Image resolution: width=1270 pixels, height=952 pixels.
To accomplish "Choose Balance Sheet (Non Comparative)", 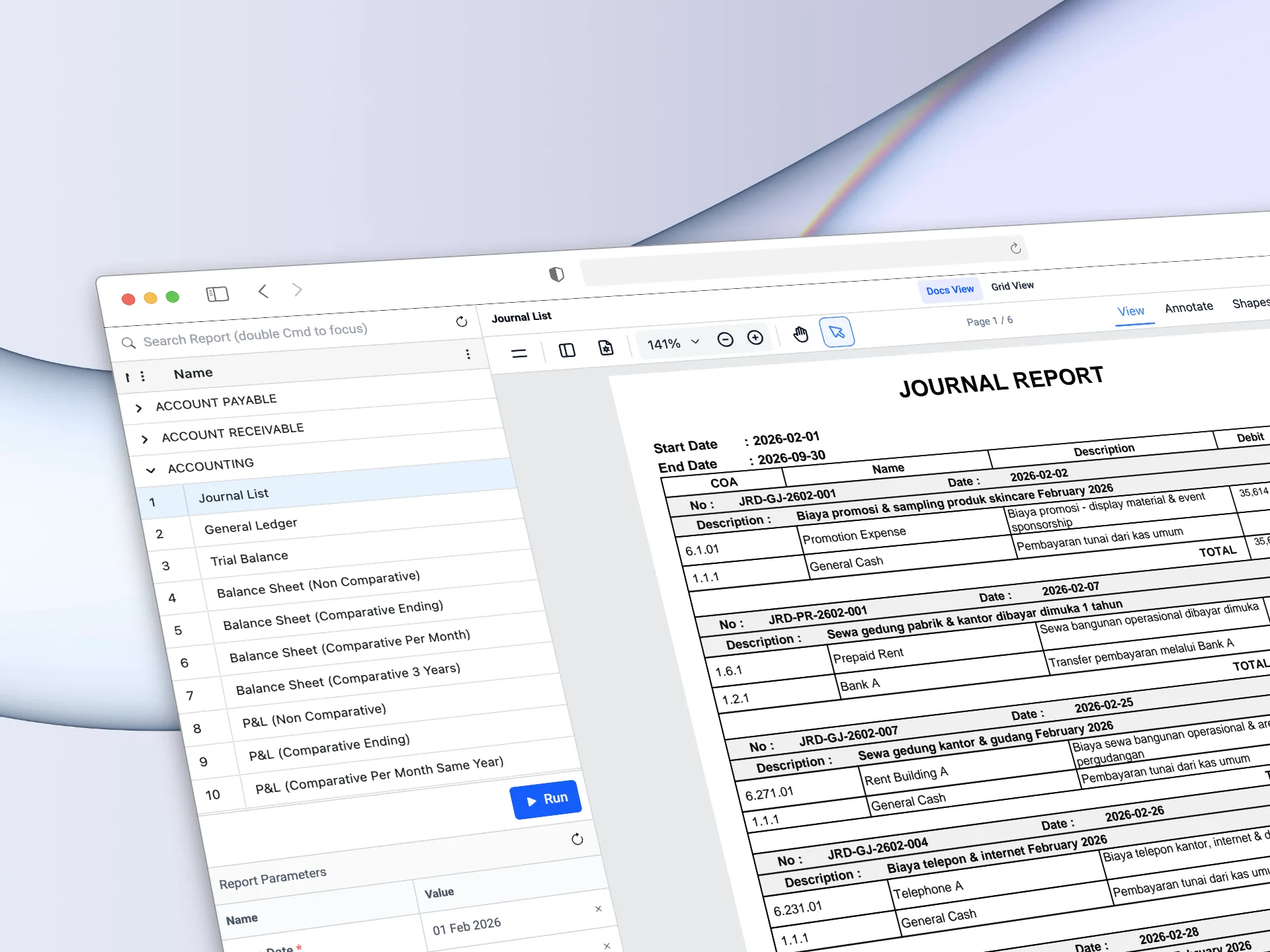I will tap(318, 584).
